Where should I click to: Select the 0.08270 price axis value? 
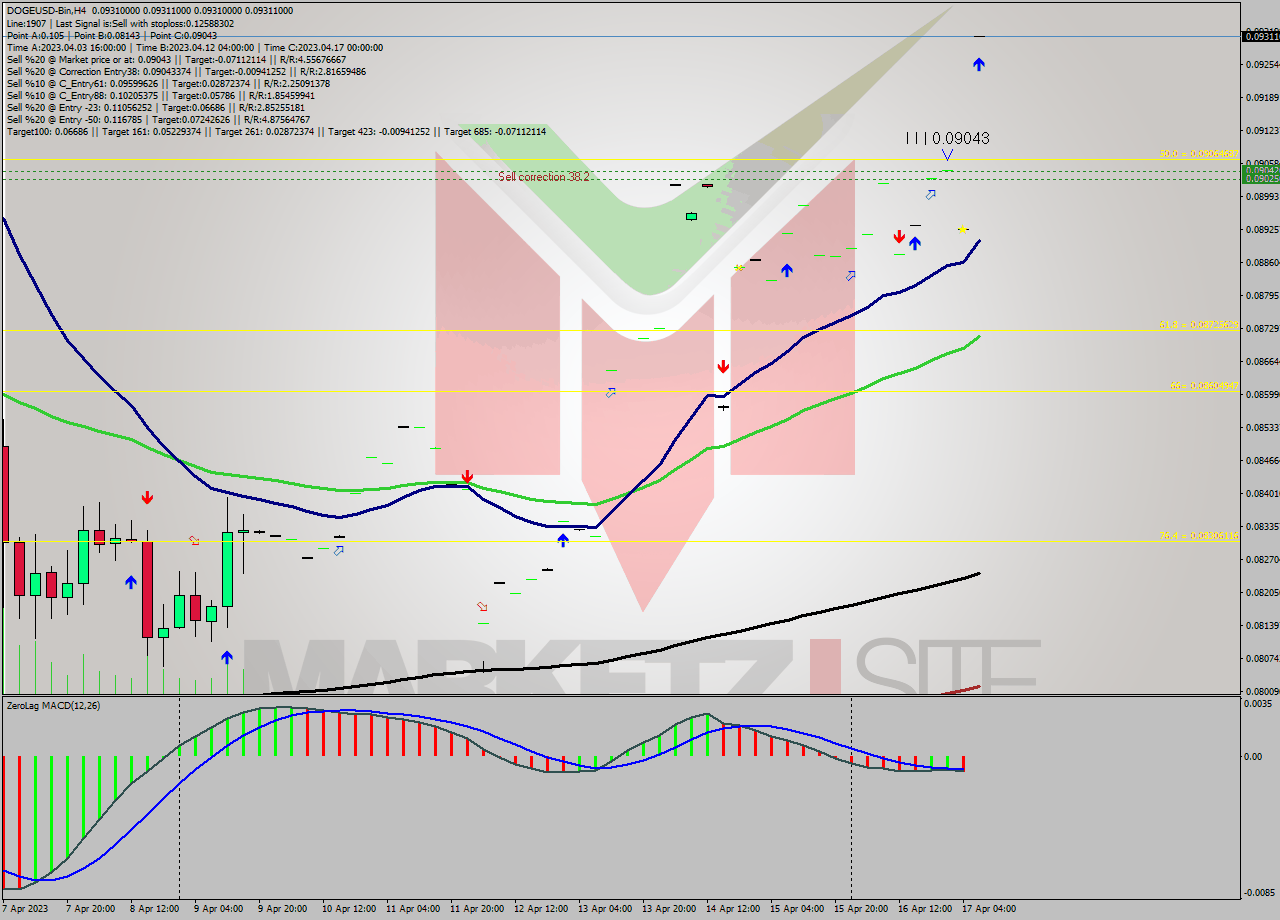(x=1262, y=560)
